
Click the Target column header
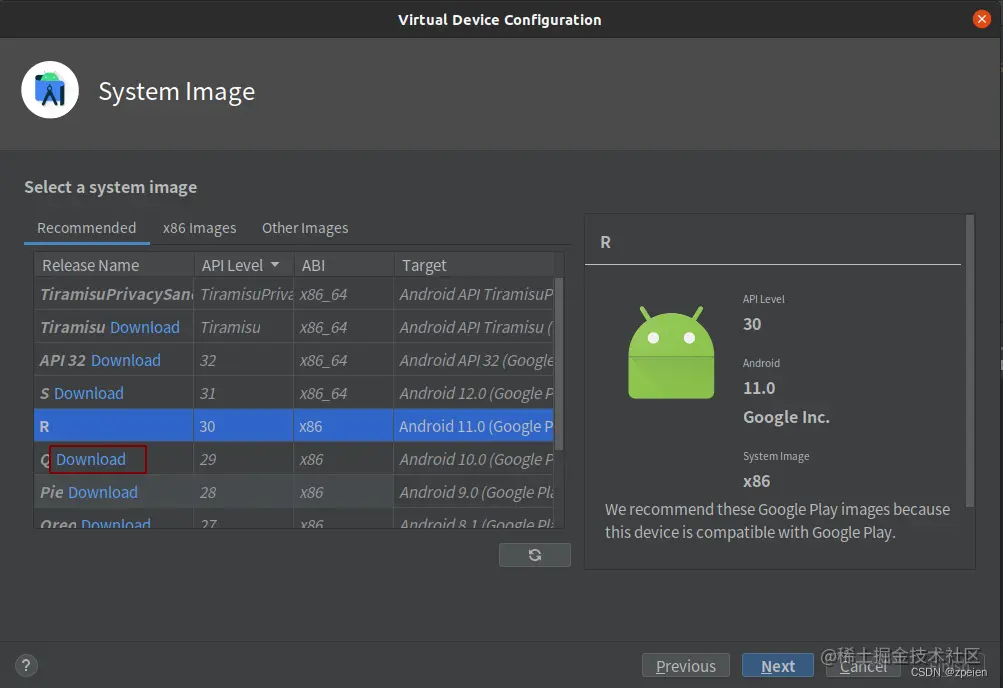click(x=474, y=265)
